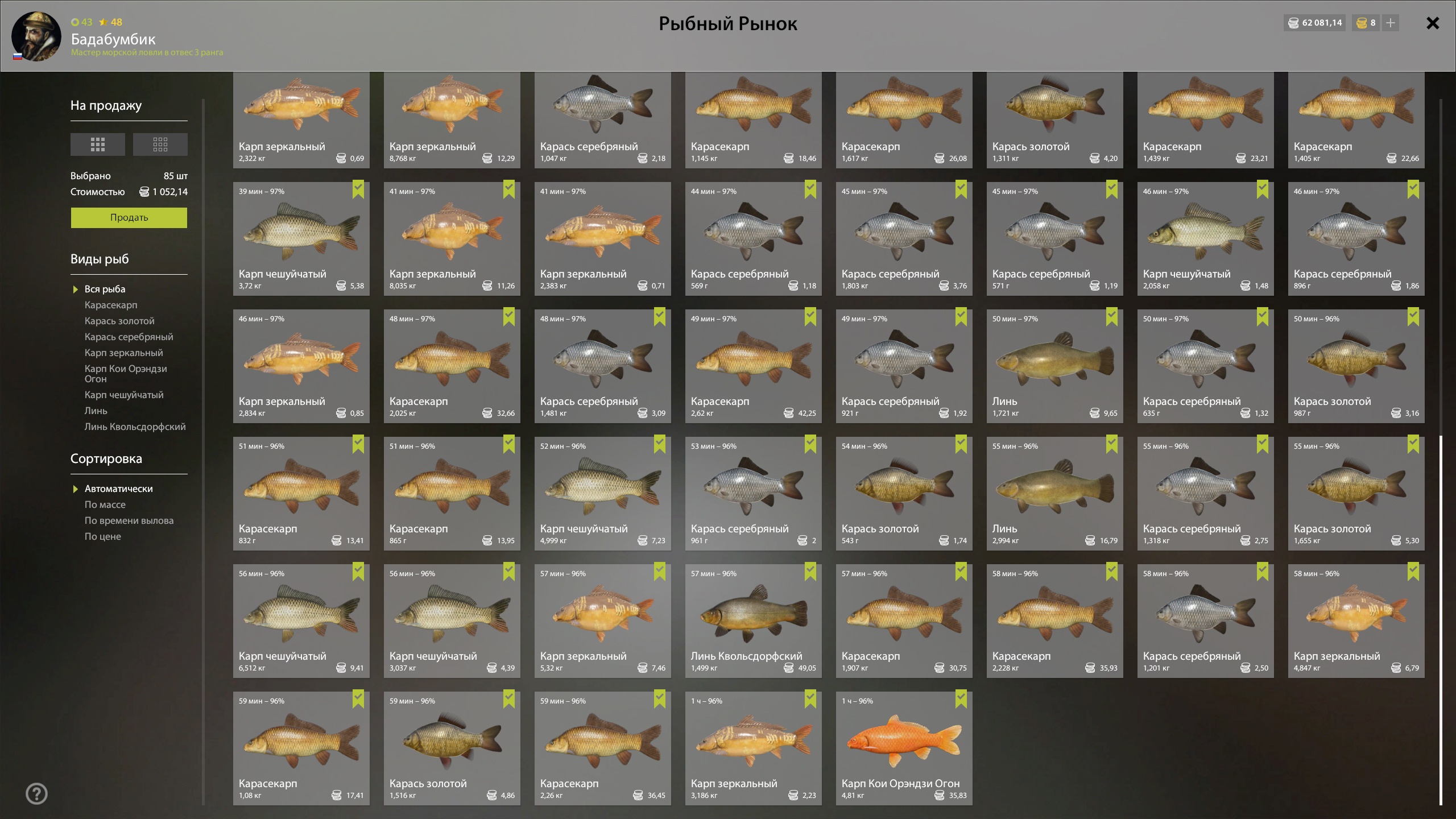Filter fish list by Карп Кои Орэндзи Огон
The width and height of the screenshot is (1456, 819).
126,374
